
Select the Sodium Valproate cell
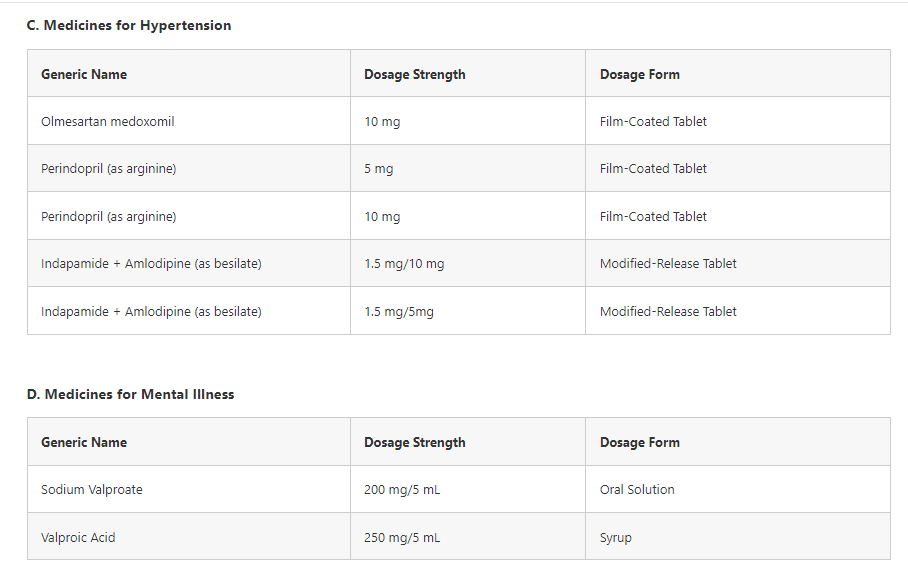[92, 489]
